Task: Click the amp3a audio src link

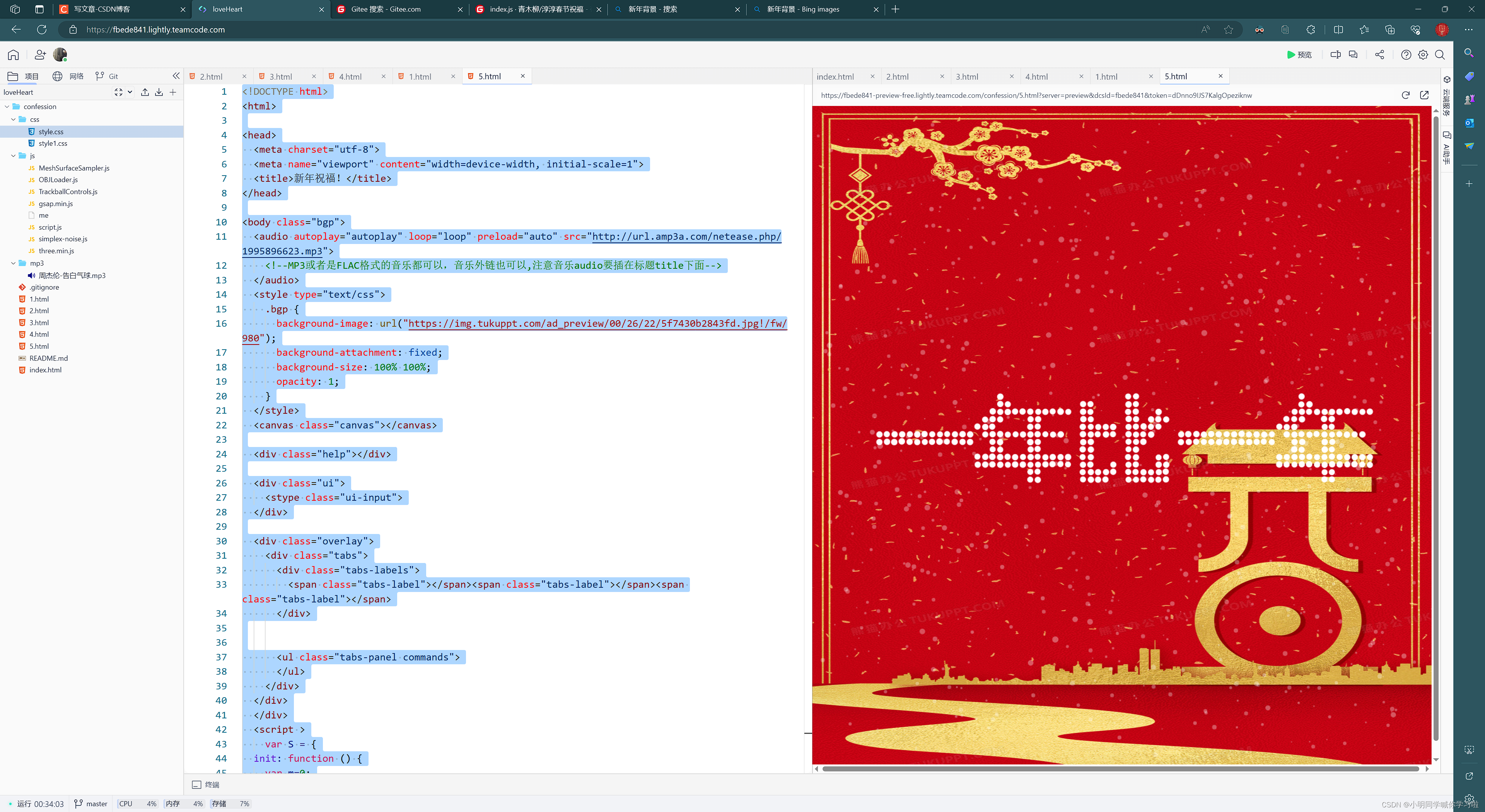Action: point(686,236)
